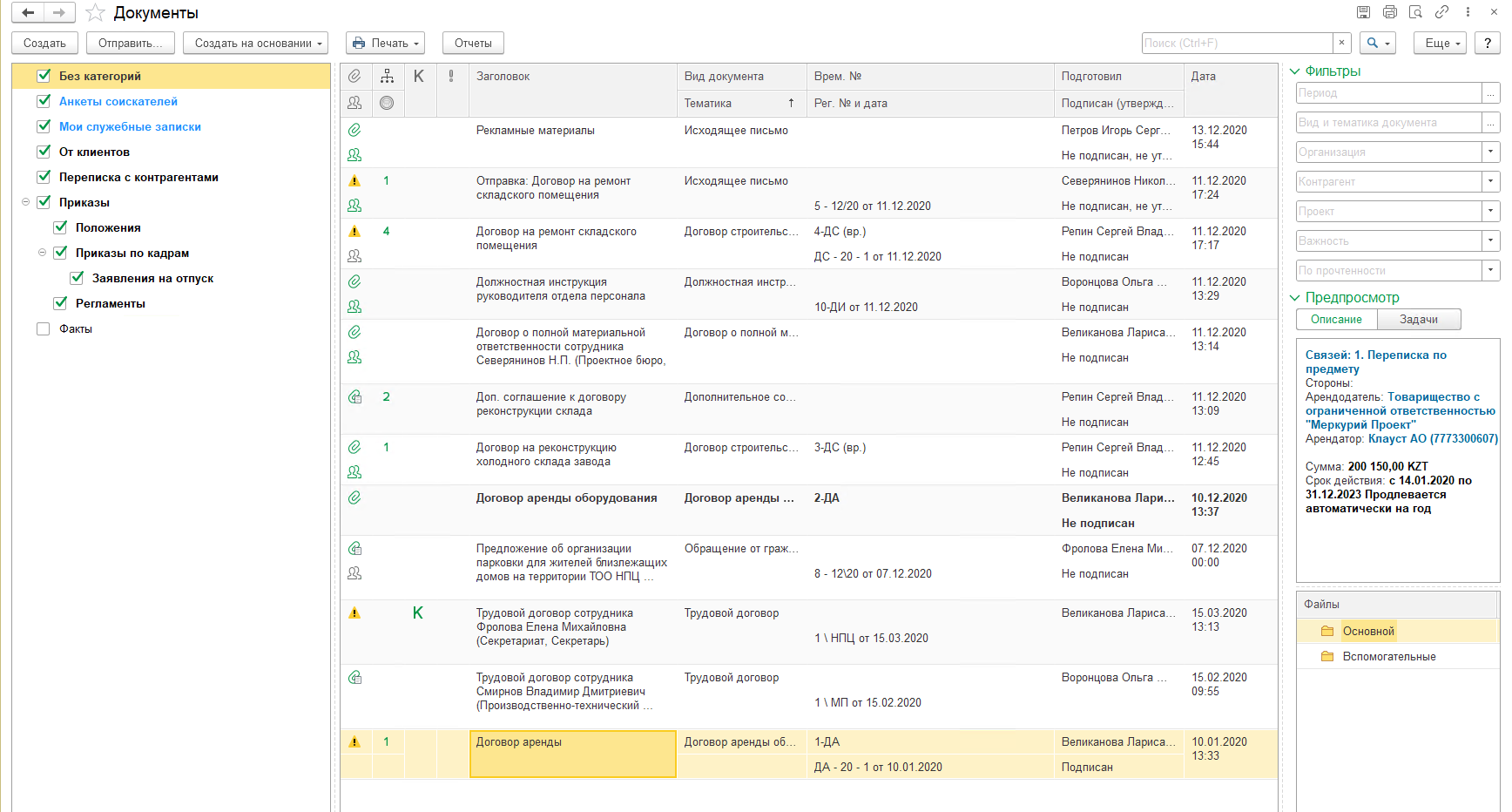Click in the search input field
Image resolution: width=1512 pixels, height=812 pixels.
(x=1237, y=43)
